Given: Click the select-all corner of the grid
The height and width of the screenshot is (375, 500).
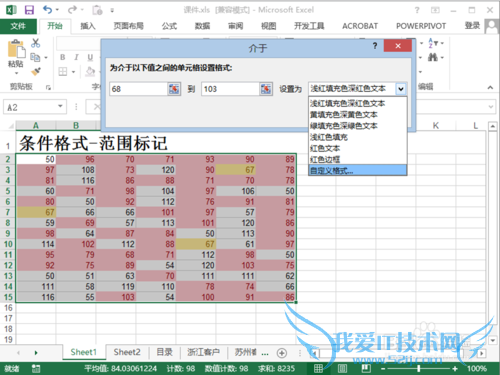Looking at the screenshot, I should coord(10,125).
